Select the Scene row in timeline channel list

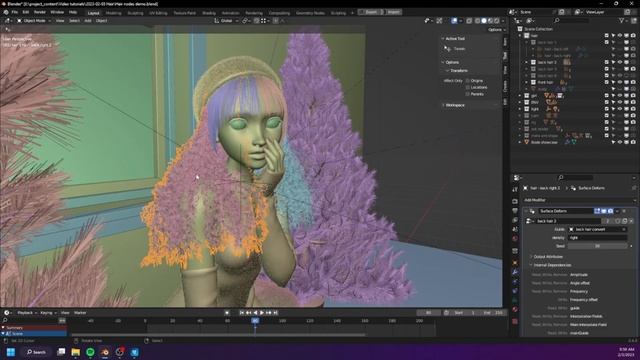[33, 334]
